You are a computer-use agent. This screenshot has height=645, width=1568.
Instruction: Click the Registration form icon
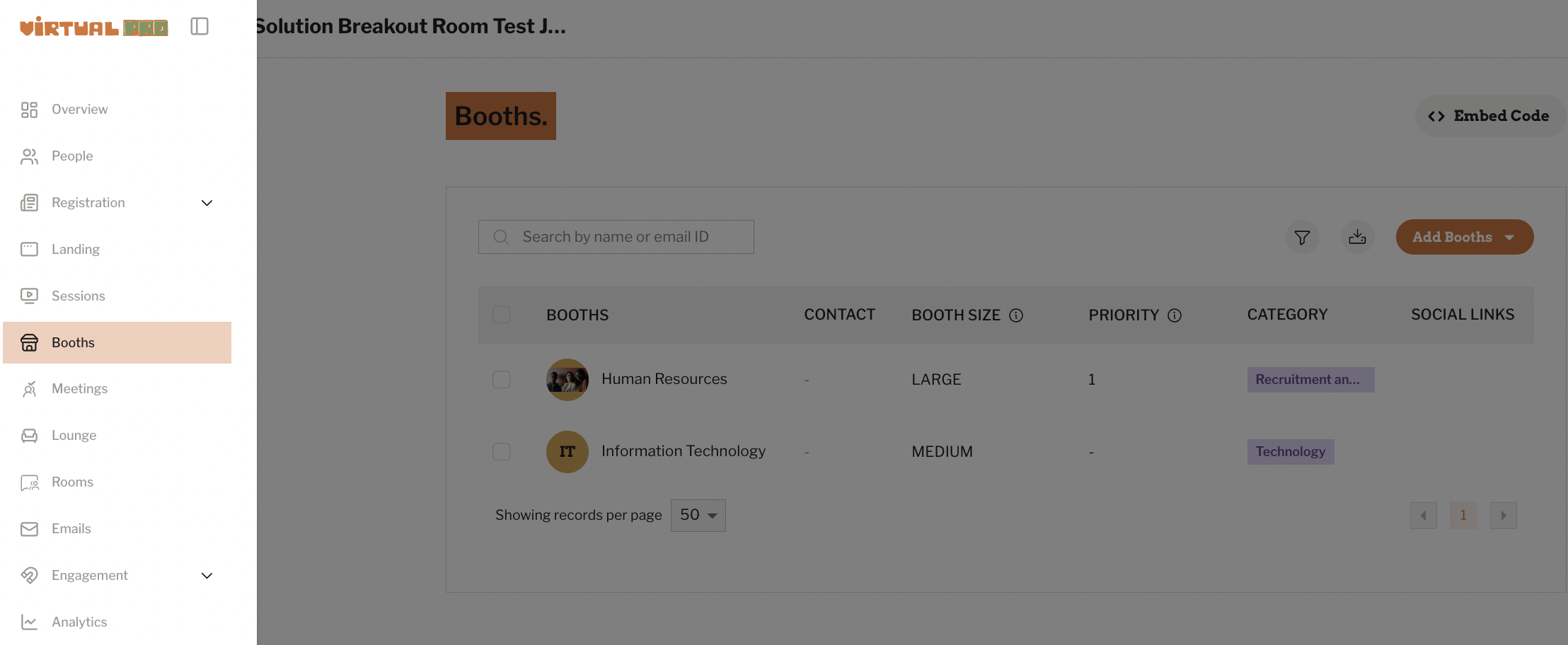(29, 203)
